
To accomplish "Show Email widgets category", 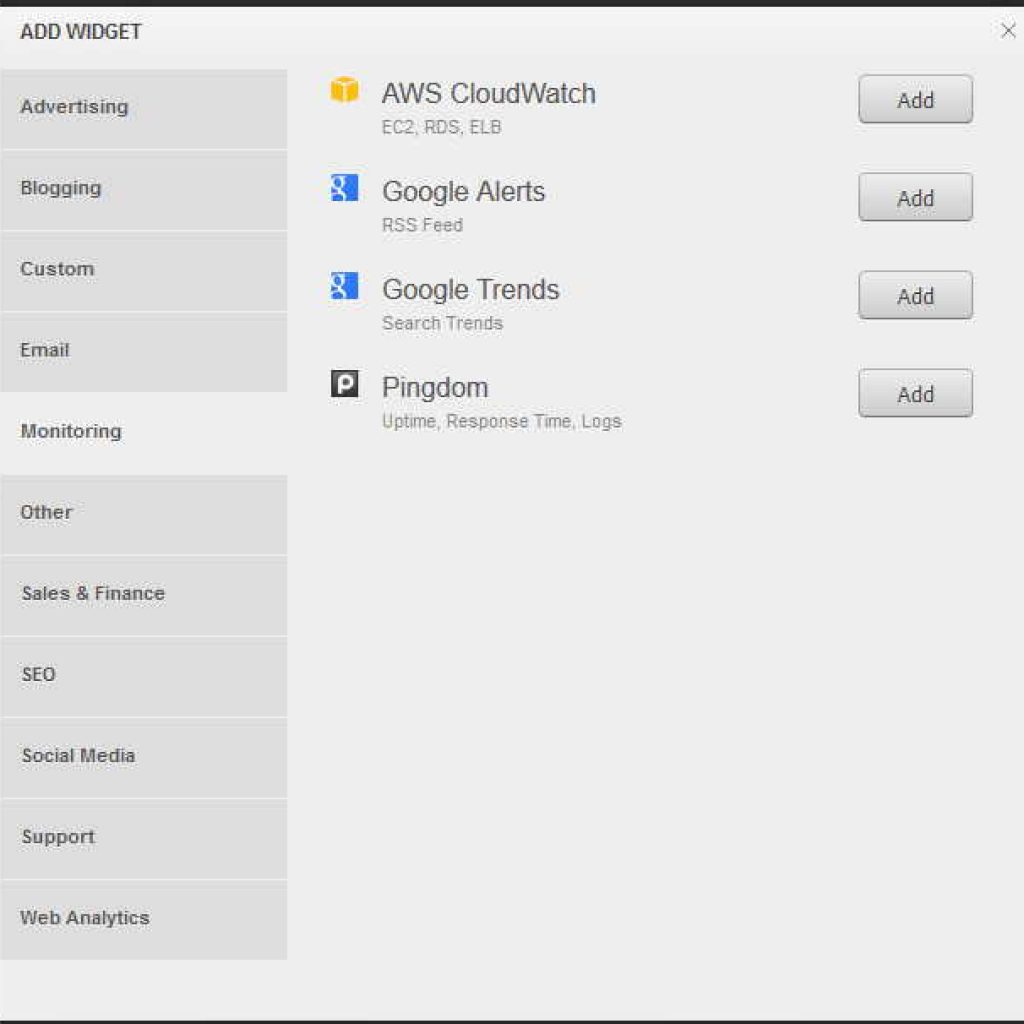I will coord(144,352).
